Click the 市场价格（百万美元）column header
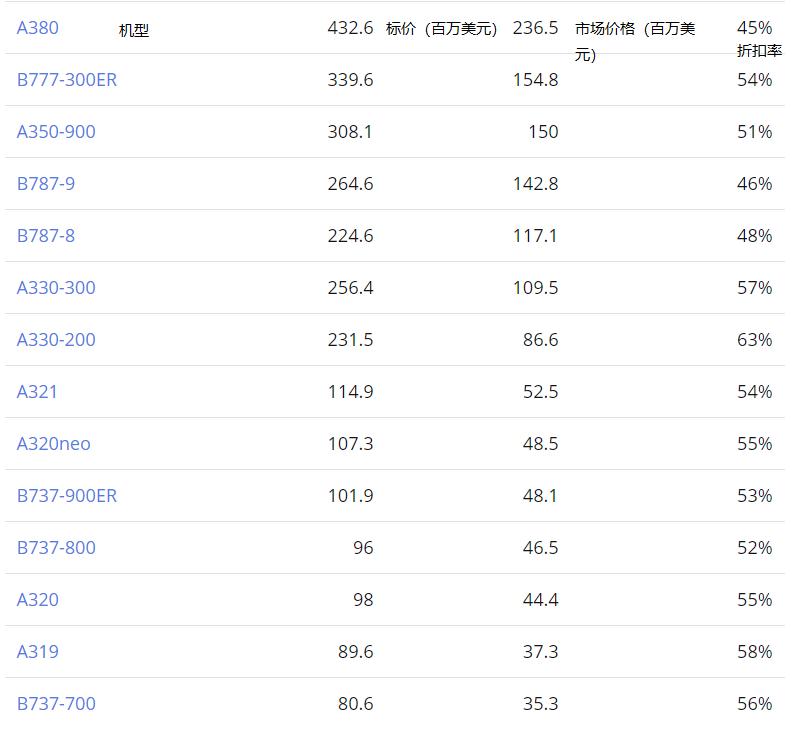Image resolution: width=796 pixels, height=733 pixels. tap(635, 41)
